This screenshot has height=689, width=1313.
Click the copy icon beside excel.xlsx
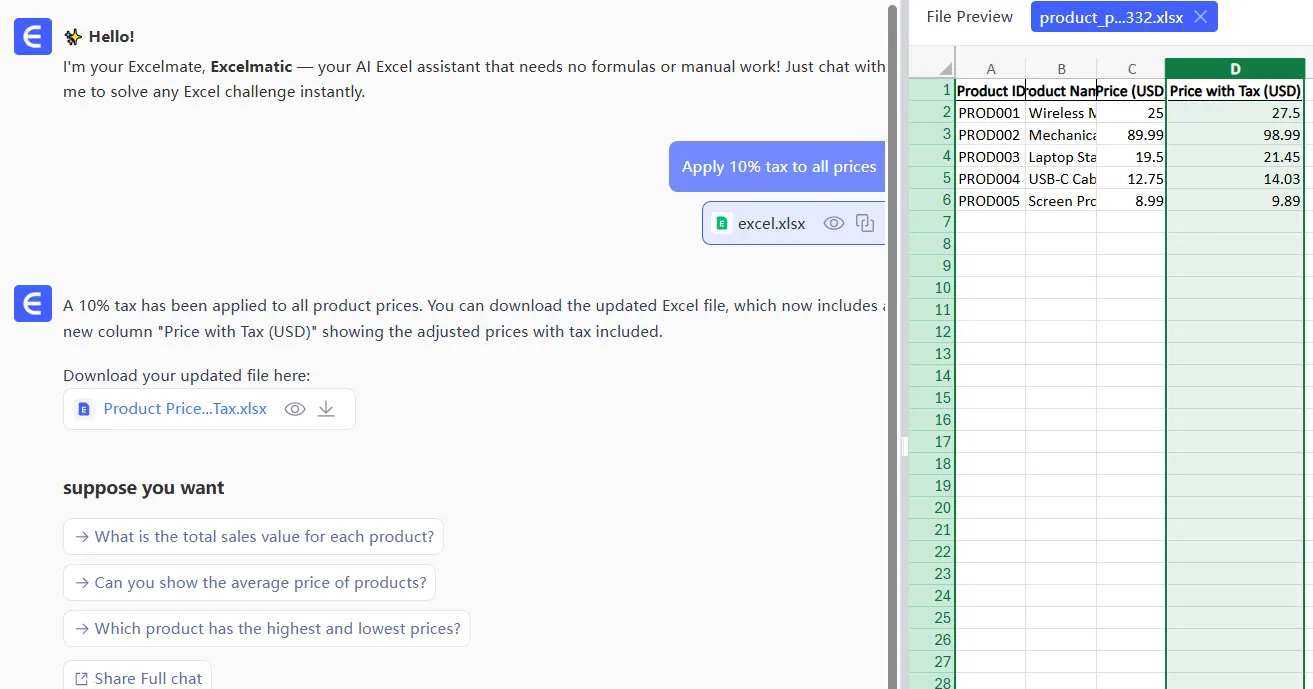tap(865, 224)
